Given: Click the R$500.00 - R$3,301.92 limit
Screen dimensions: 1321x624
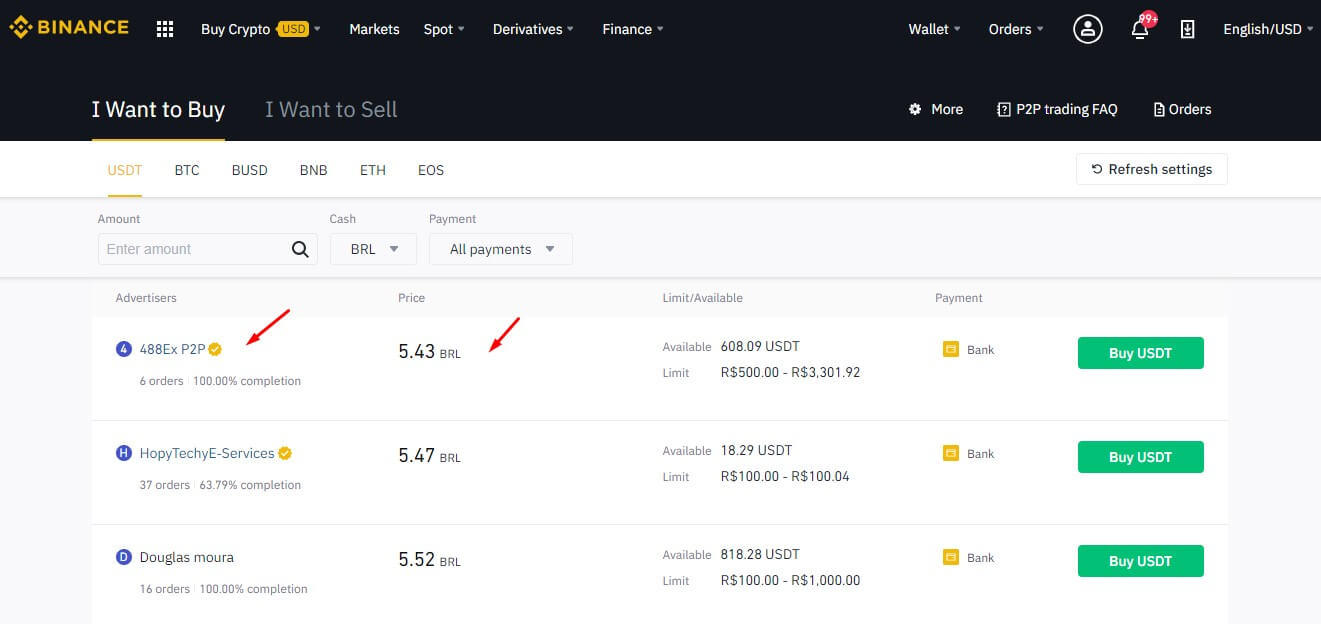Looking at the screenshot, I should pos(790,372).
